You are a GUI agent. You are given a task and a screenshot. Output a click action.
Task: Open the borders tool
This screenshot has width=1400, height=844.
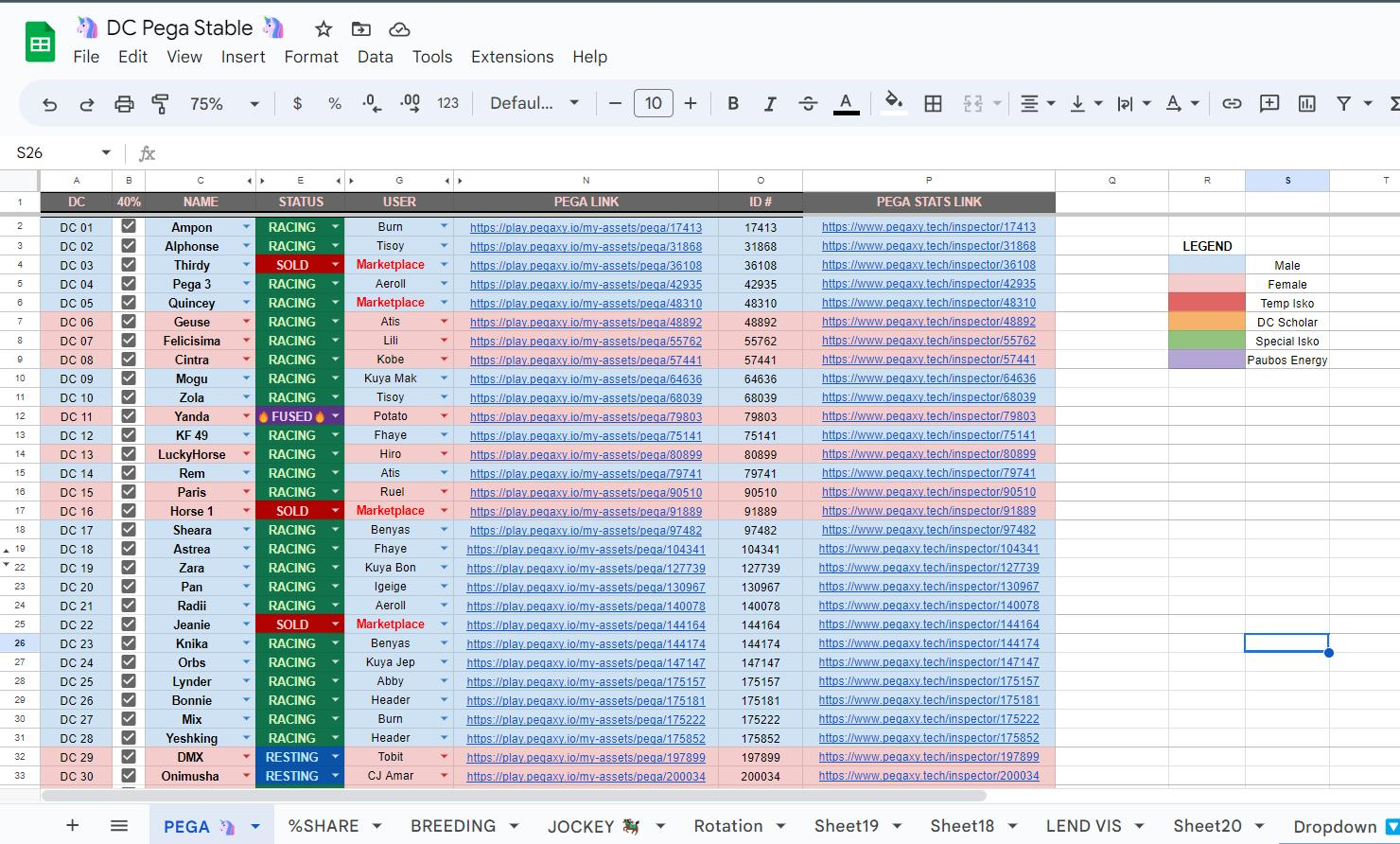click(x=933, y=104)
